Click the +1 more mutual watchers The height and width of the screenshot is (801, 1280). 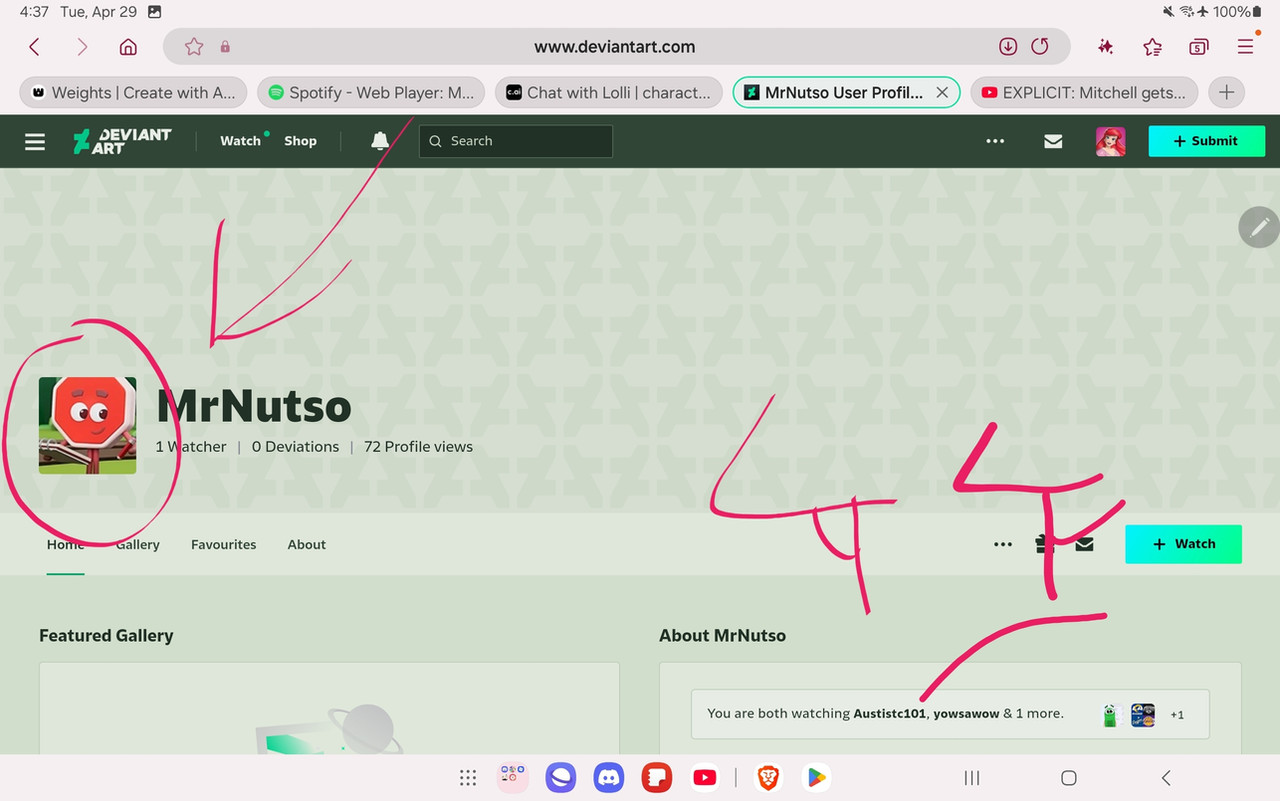(1177, 715)
